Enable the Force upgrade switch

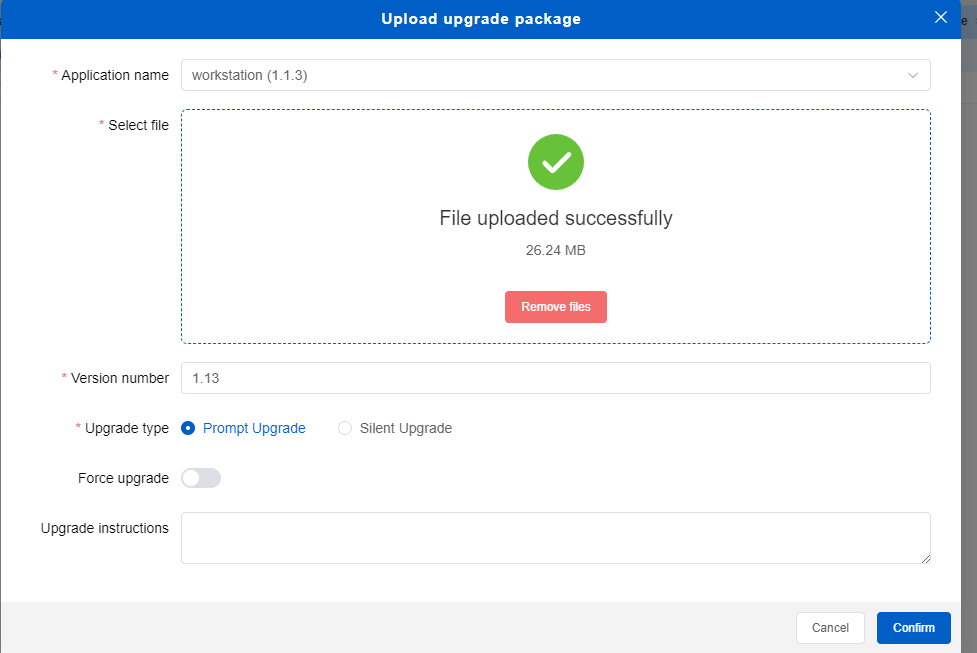201,478
